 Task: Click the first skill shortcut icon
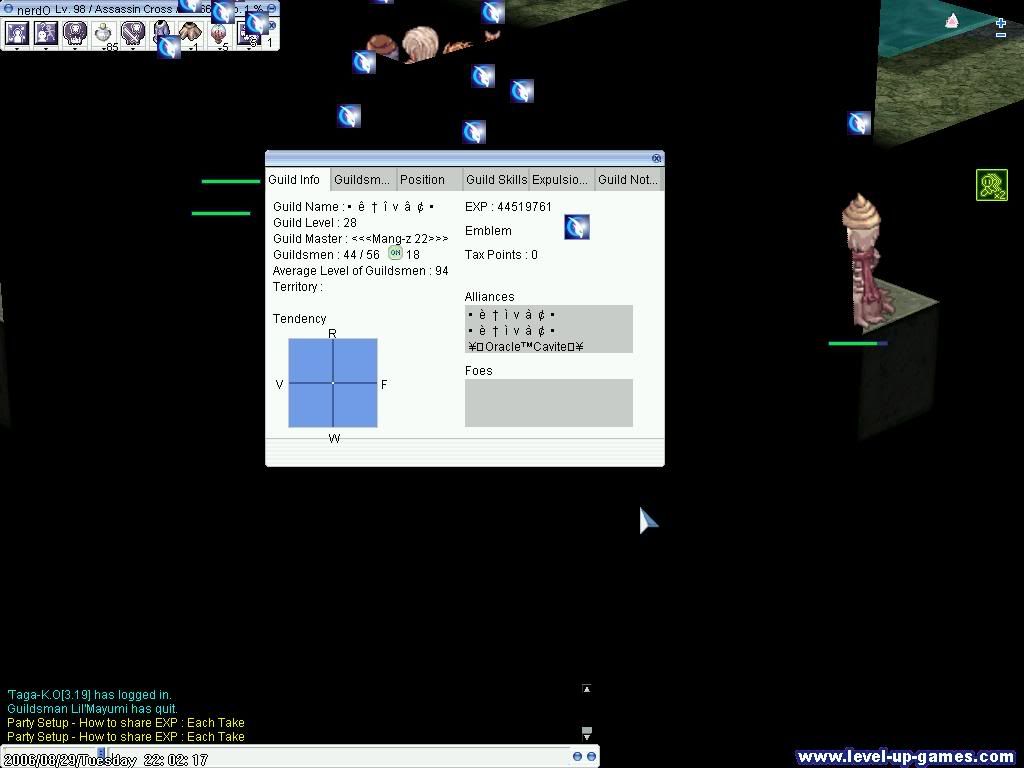[17, 33]
